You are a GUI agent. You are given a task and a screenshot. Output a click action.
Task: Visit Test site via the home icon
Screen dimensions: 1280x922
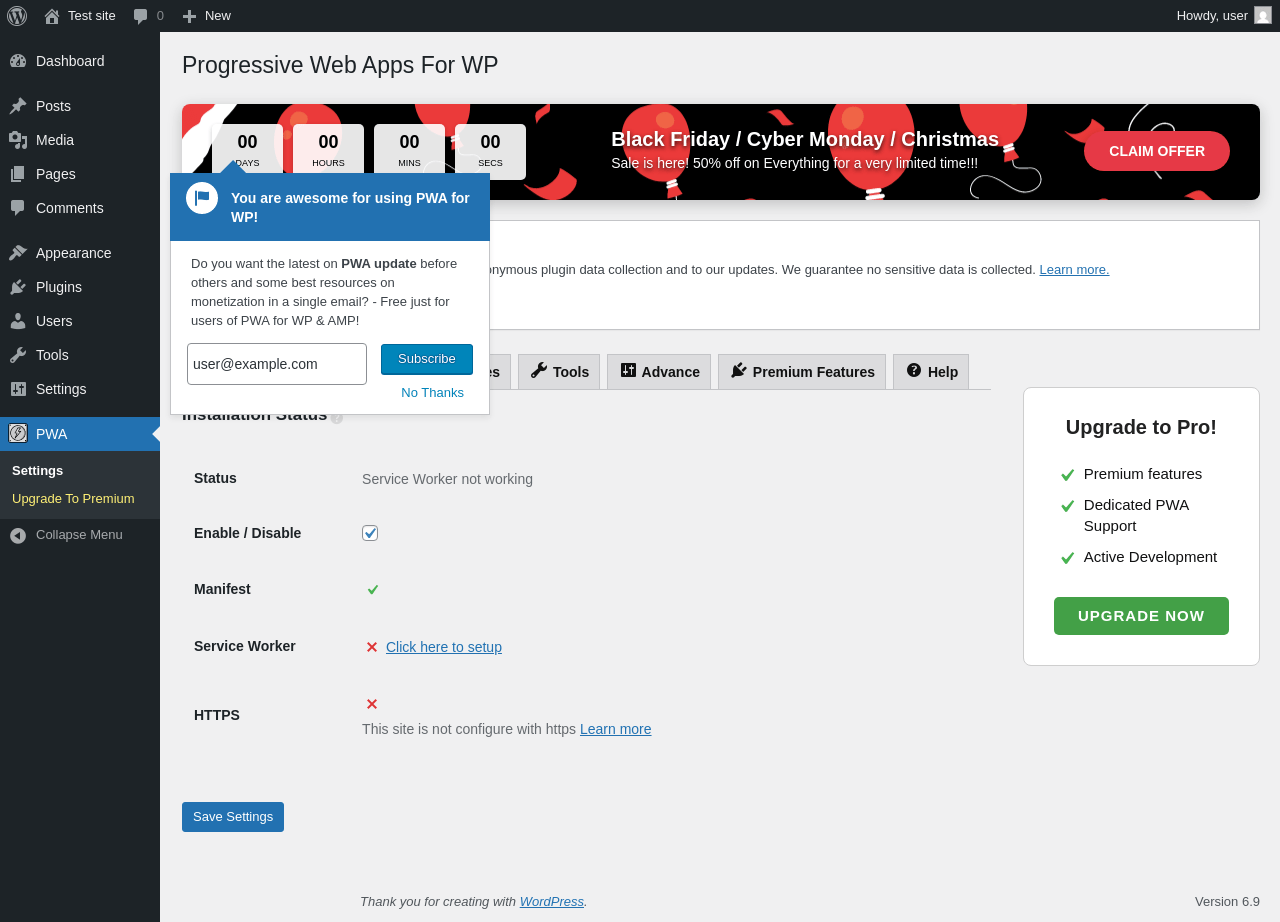[52, 16]
